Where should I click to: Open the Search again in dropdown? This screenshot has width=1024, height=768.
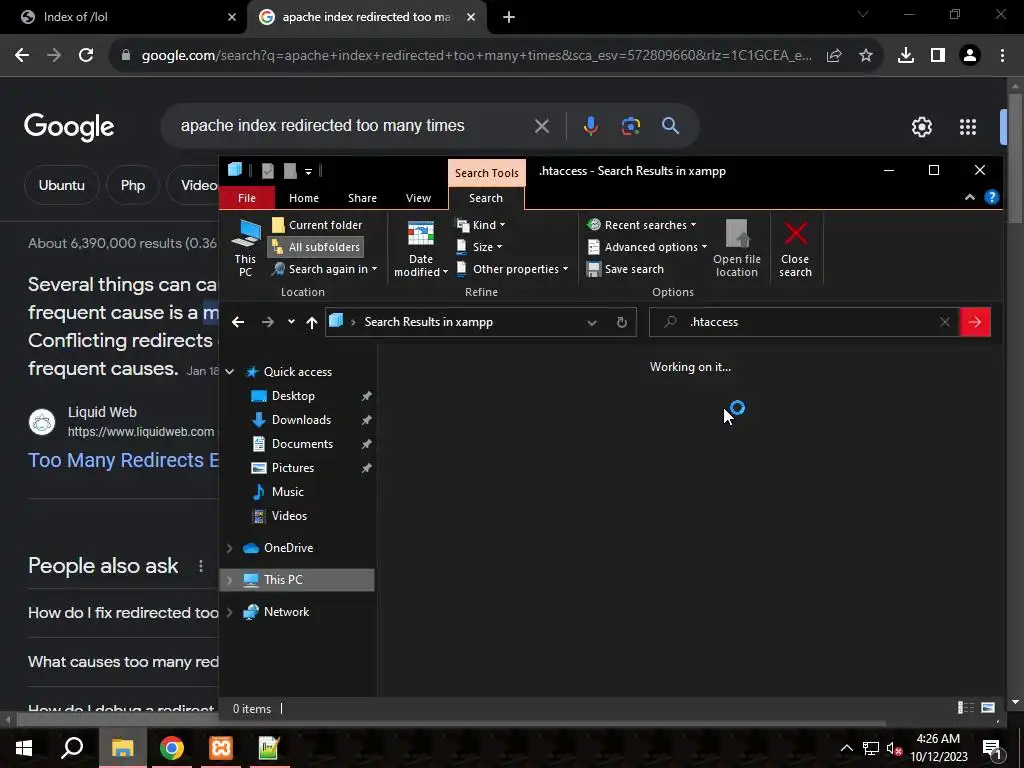click(x=325, y=269)
